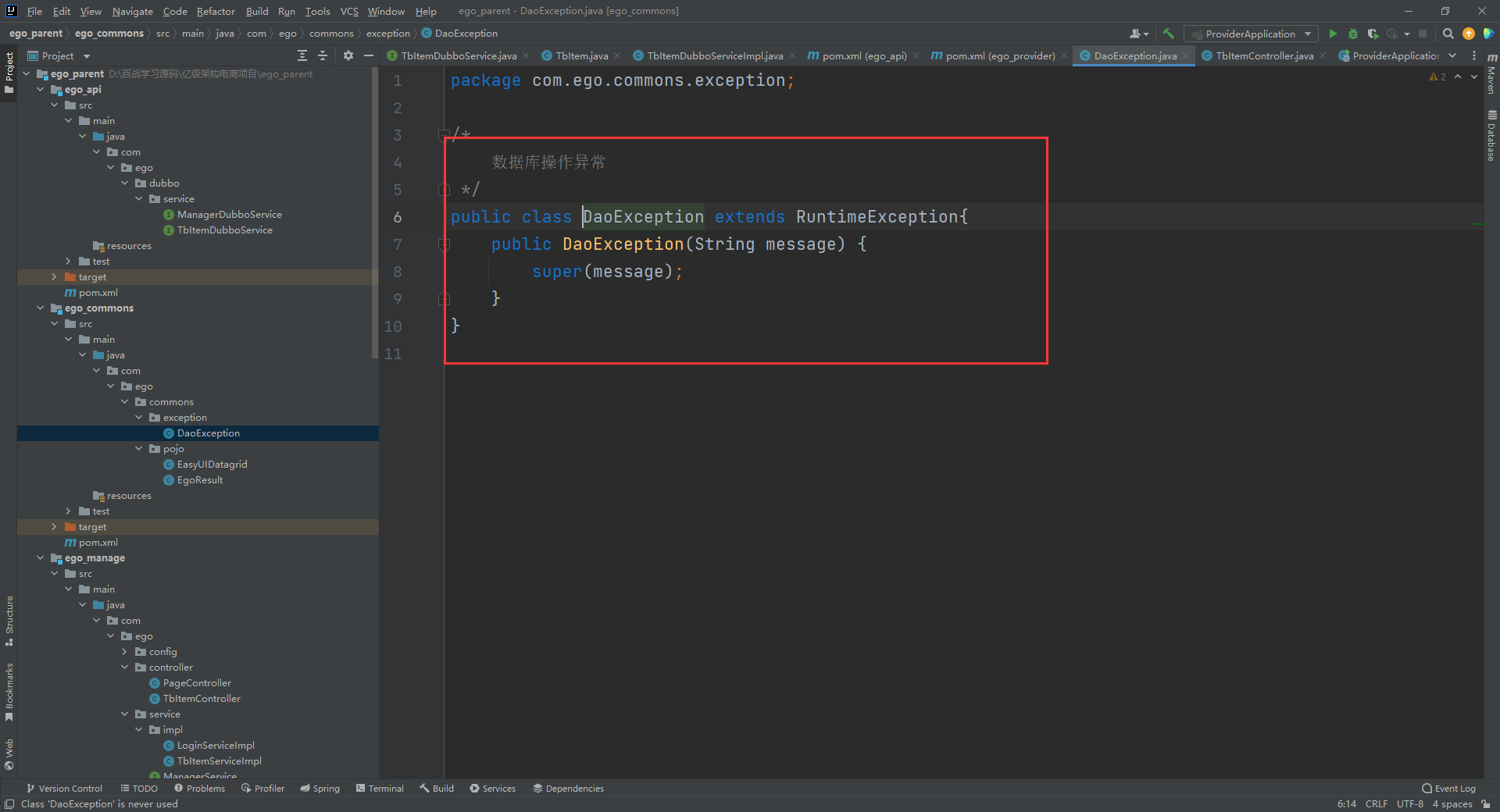Collapse the ego_commons module node
Image resolution: width=1500 pixels, height=812 pixels.
pyautogui.click(x=41, y=308)
